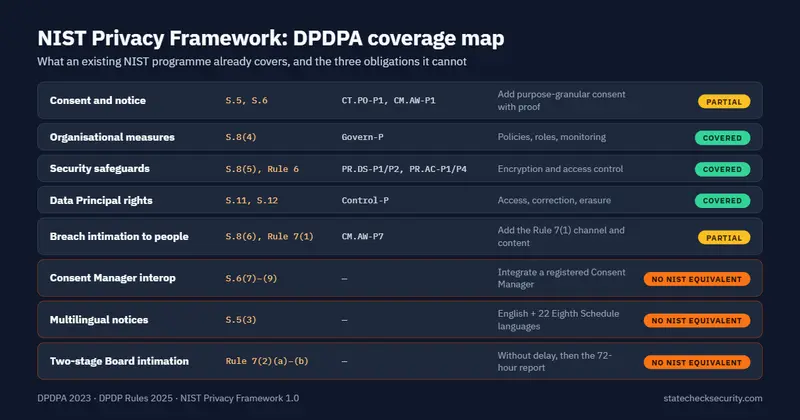Click COVERED badge in Data Principal rights row
Image resolution: width=800 pixels, height=420 pixels.
(x=722, y=201)
